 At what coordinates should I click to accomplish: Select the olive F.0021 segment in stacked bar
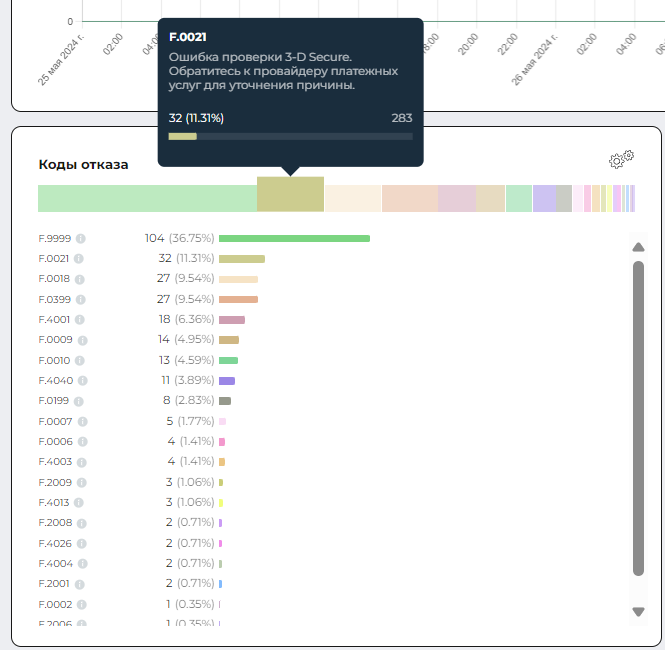coord(290,195)
